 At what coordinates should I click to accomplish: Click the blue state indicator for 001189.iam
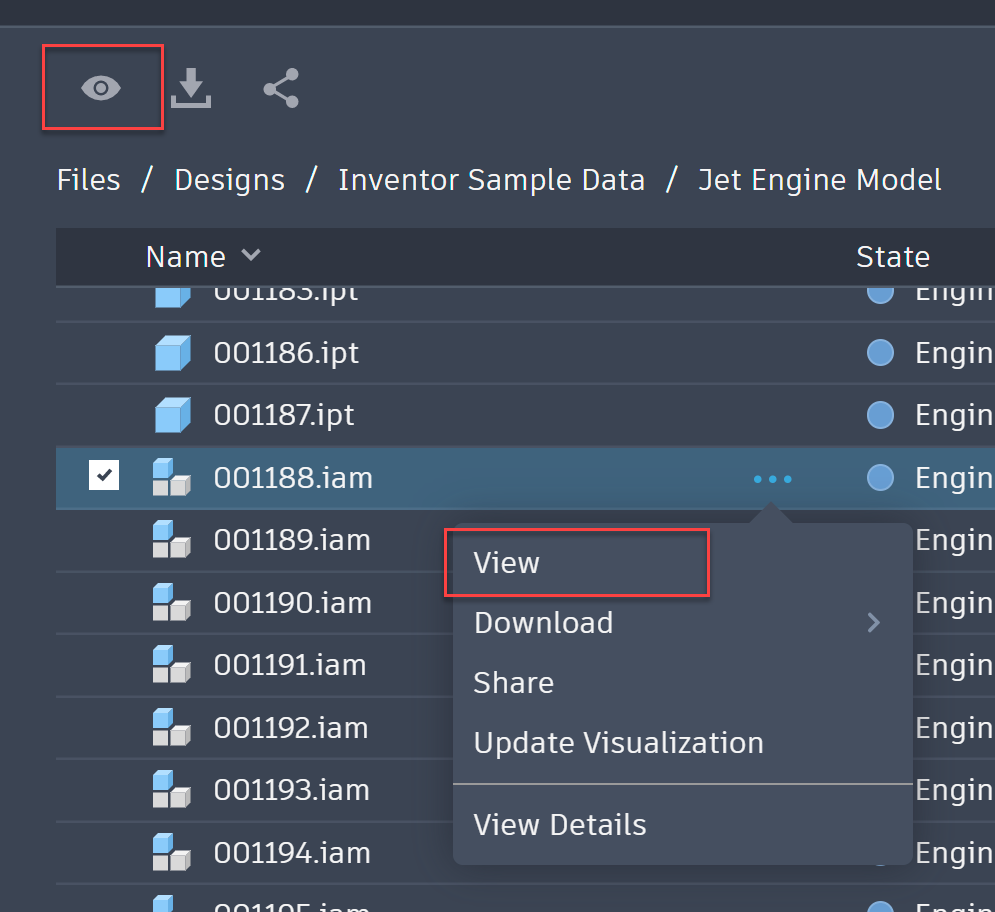click(880, 540)
